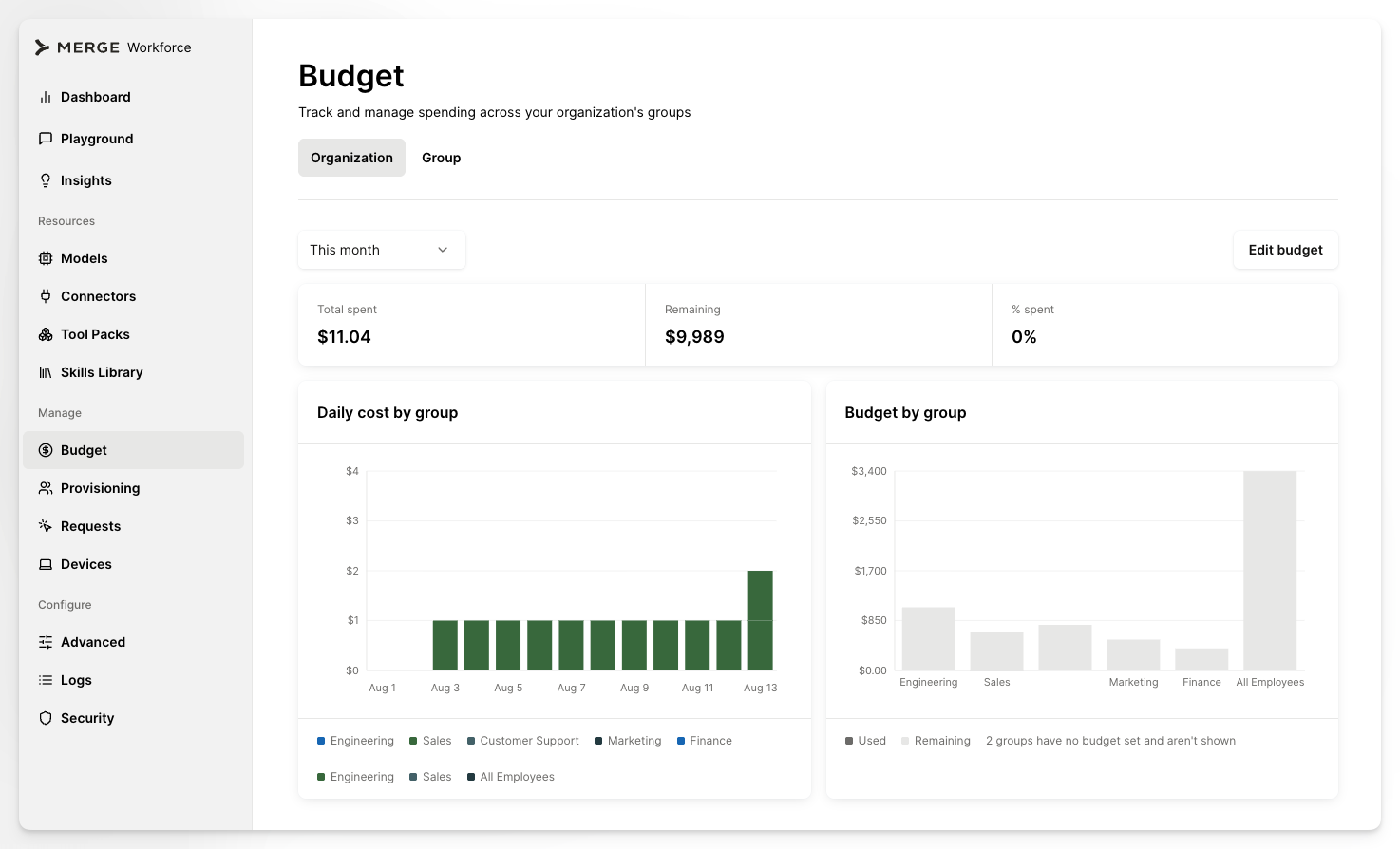
Task: Open Playground via its chat bubble icon
Action: coord(45,139)
